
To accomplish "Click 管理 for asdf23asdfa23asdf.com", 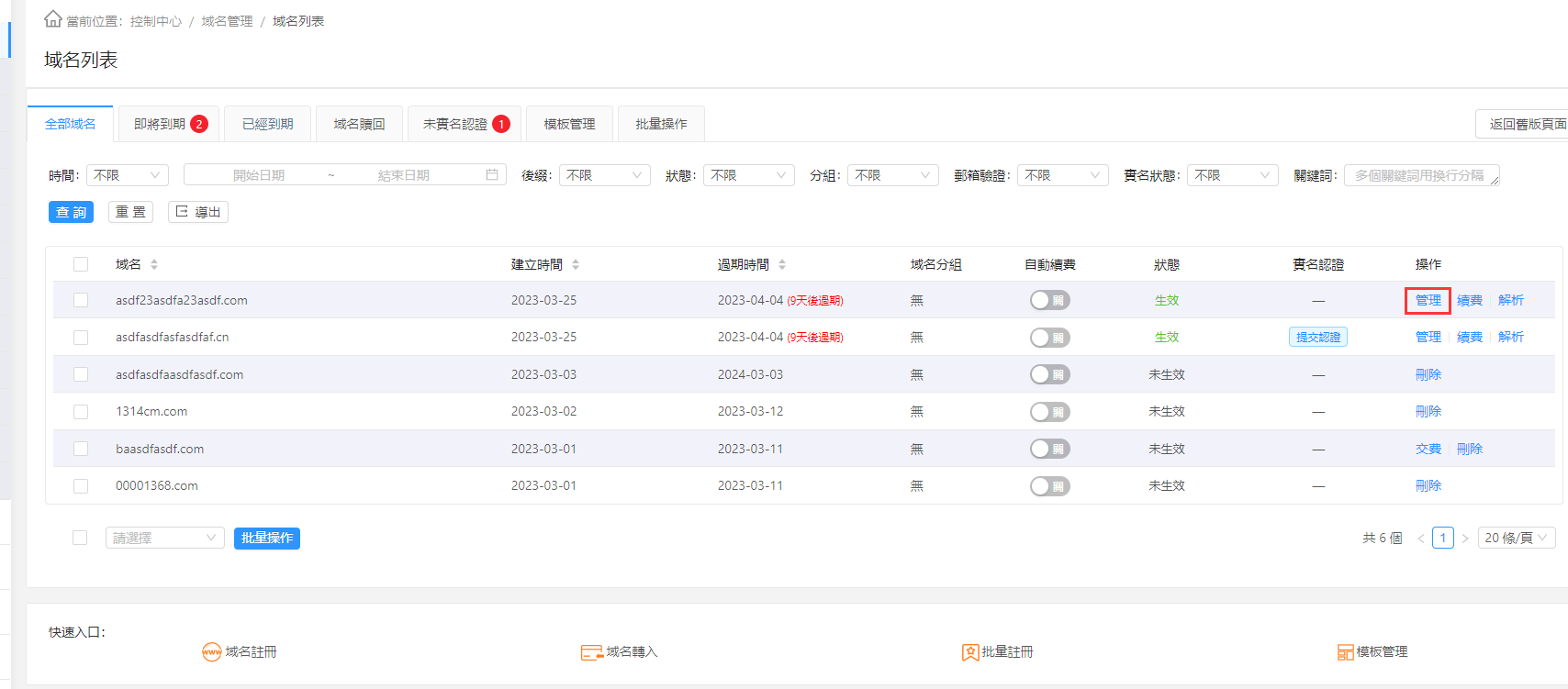I will 1428,300.
